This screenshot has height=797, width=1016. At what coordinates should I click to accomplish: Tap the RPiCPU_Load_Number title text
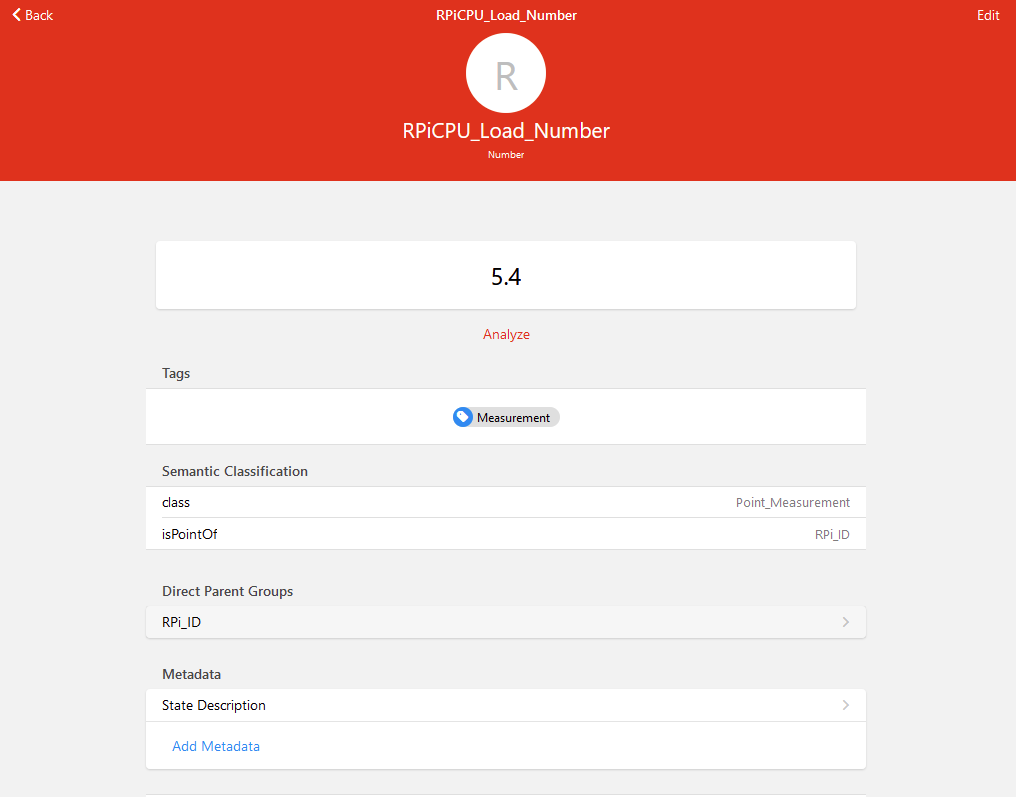pyautogui.click(x=505, y=131)
